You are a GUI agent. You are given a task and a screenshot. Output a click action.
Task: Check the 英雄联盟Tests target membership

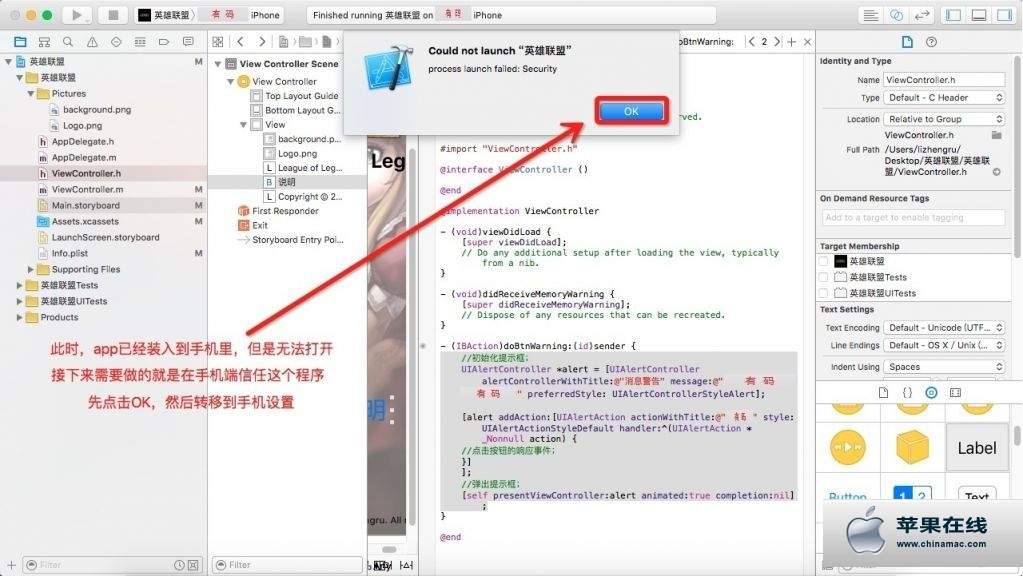[823, 277]
